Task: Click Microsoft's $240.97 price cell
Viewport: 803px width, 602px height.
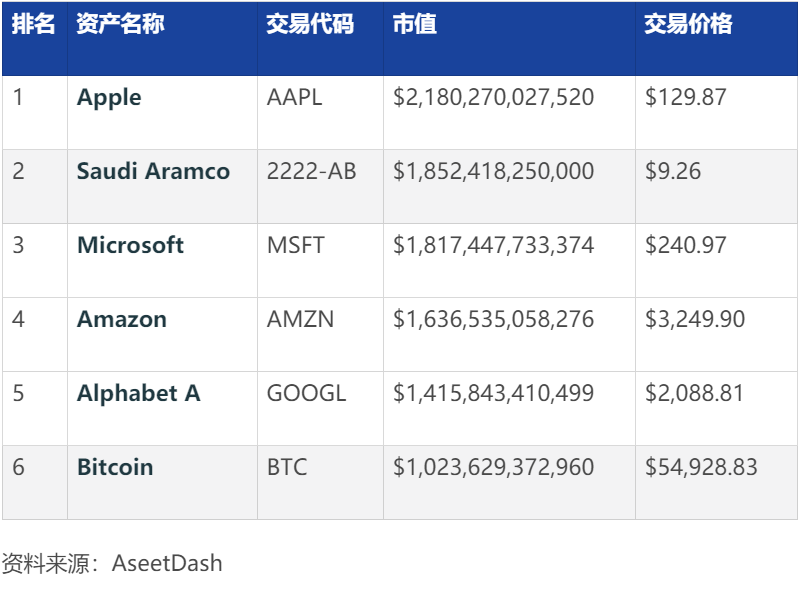Action: 686,246
